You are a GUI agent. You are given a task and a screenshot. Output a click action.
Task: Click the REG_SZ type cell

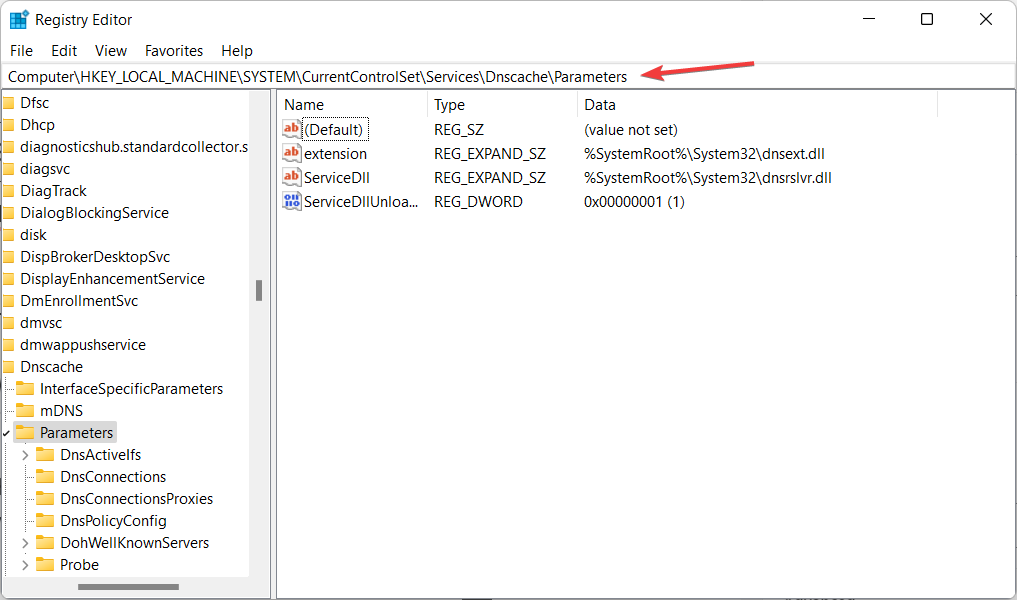click(459, 130)
